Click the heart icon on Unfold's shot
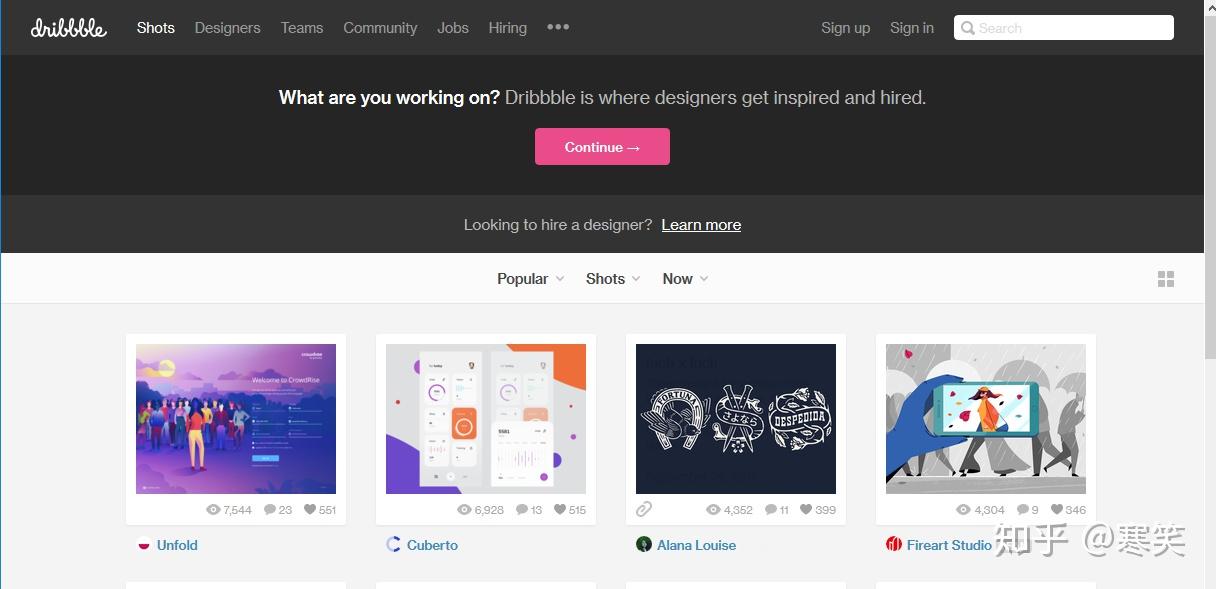1216x589 pixels. [x=310, y=510]
